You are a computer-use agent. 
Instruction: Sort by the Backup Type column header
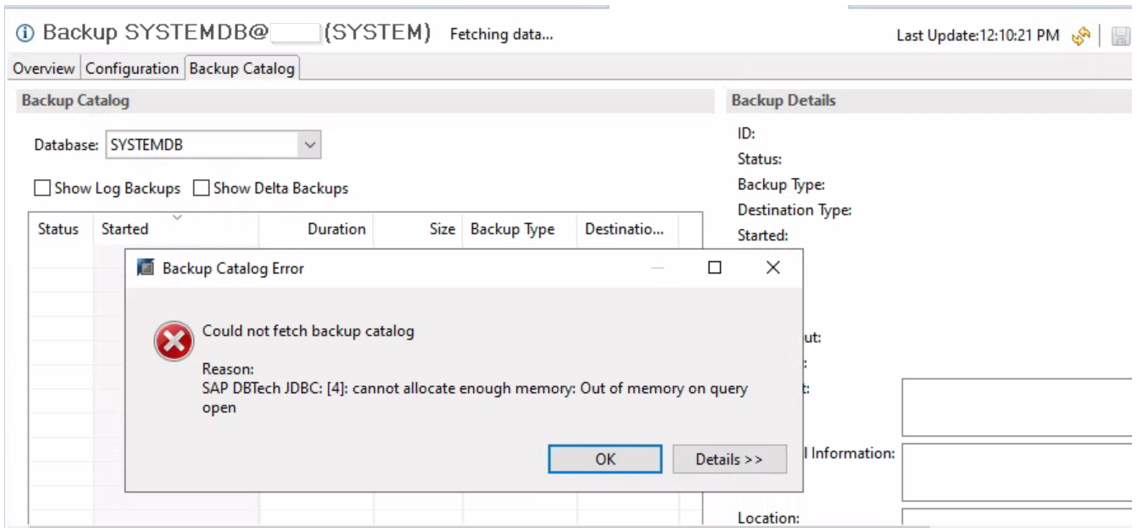tap(520, 229)
